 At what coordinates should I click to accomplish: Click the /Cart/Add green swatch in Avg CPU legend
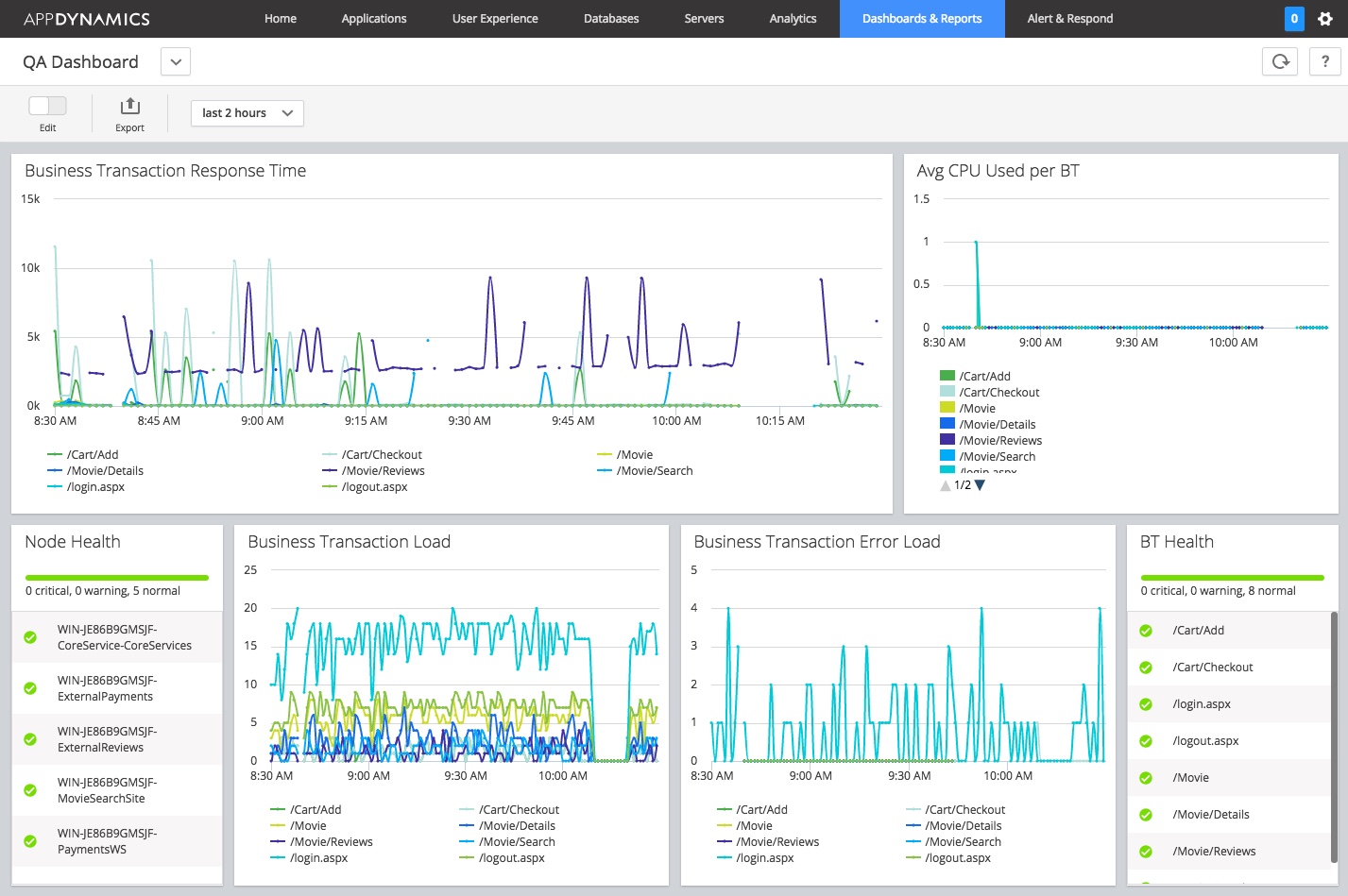pos(947,376)
